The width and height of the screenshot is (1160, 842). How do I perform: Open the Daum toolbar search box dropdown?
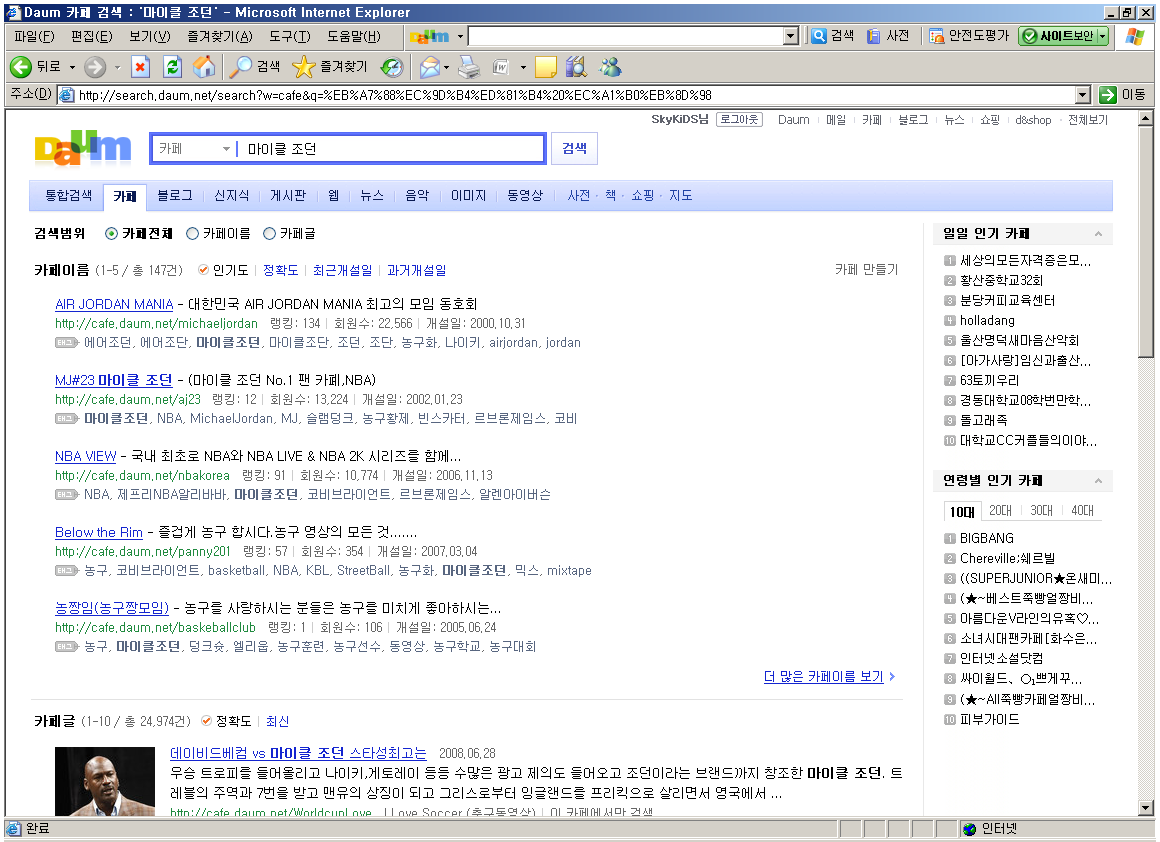(791, 36)
